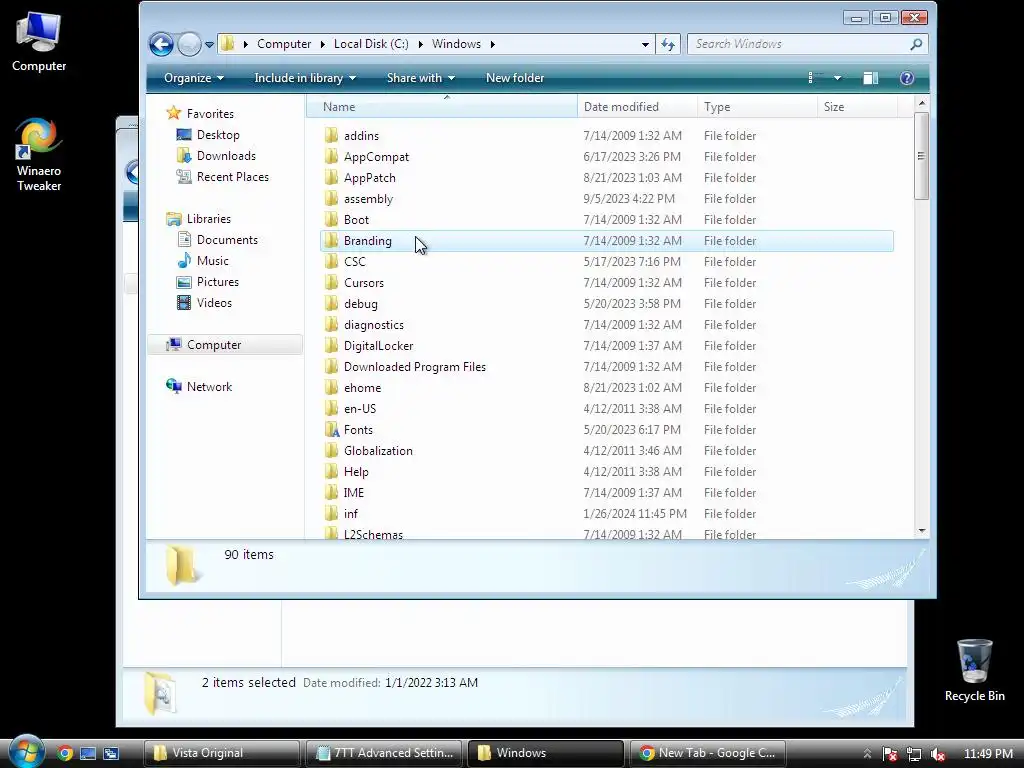The height and width of the screenshot is (768, 1024).
Task: Select the AppCompat folder icon
Action: click(x=331, y=156)
